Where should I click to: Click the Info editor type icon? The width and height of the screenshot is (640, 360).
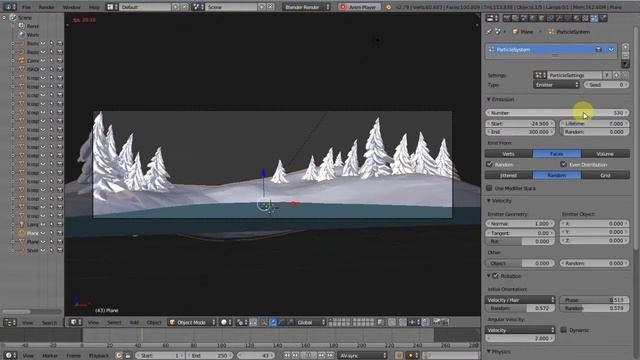tap(9, 7)
